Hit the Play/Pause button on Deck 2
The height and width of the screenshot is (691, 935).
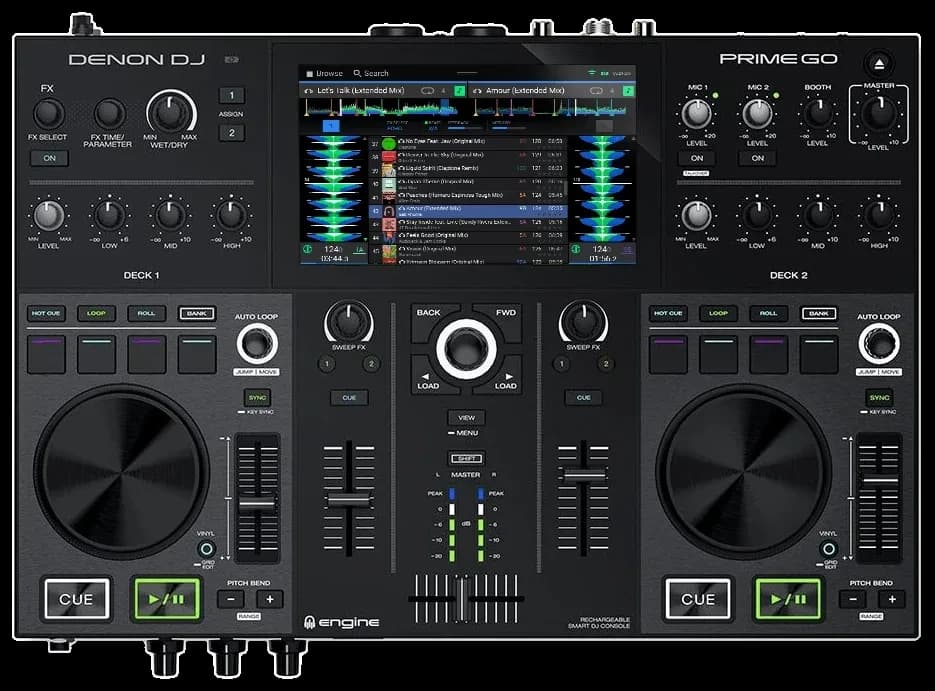[x=789, y=599]
